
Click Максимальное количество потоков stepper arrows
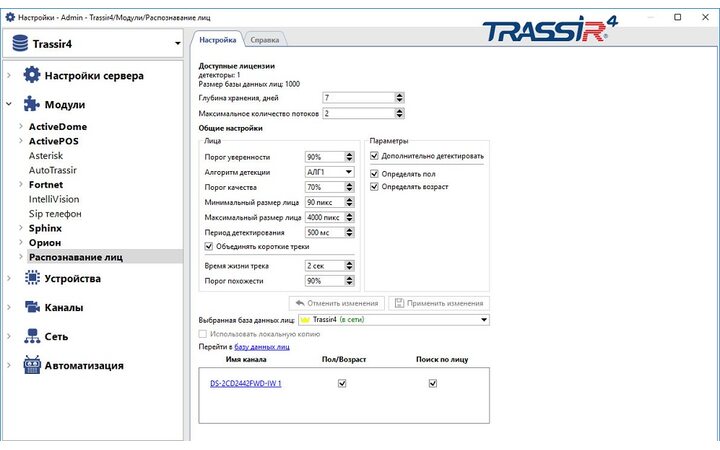click(399, 113)
